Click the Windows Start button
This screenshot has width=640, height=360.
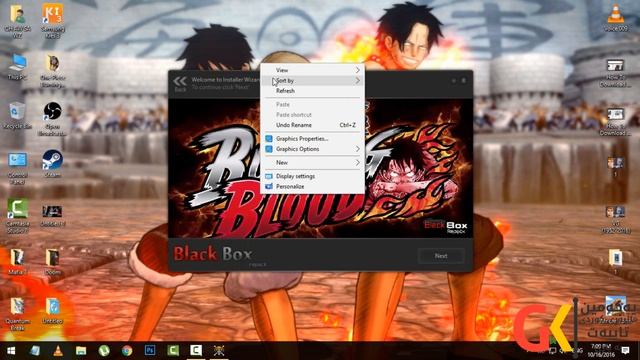[x=11, y=351]
